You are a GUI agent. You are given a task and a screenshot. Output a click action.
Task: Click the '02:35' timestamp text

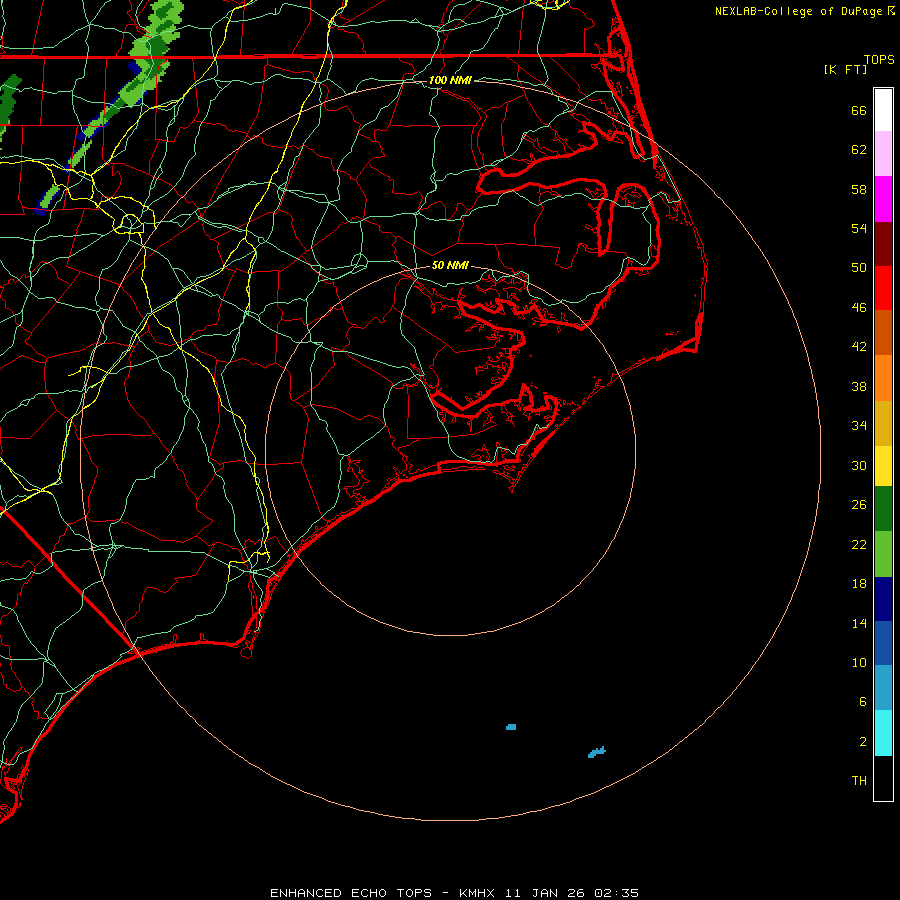616,893
